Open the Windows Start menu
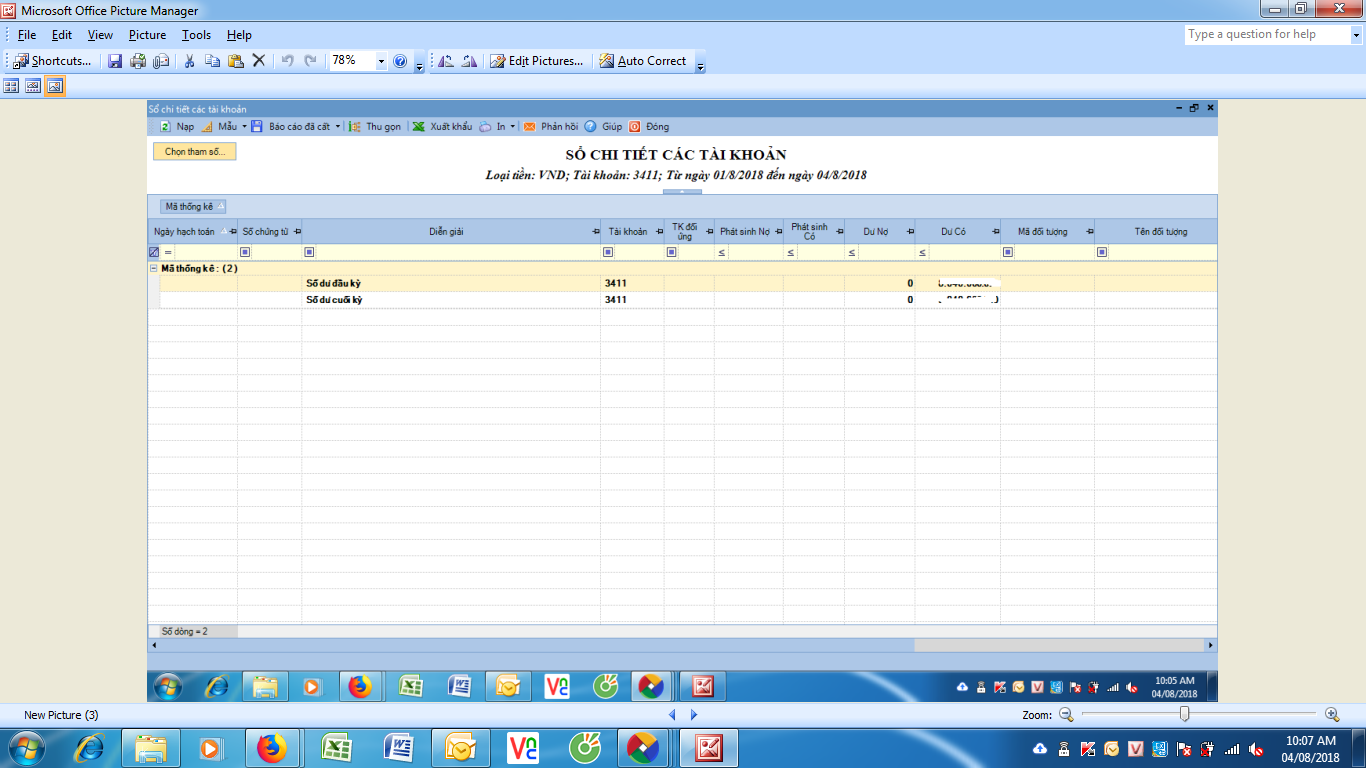The width and height of the screenshot is (1366, 768). [26, 748]
